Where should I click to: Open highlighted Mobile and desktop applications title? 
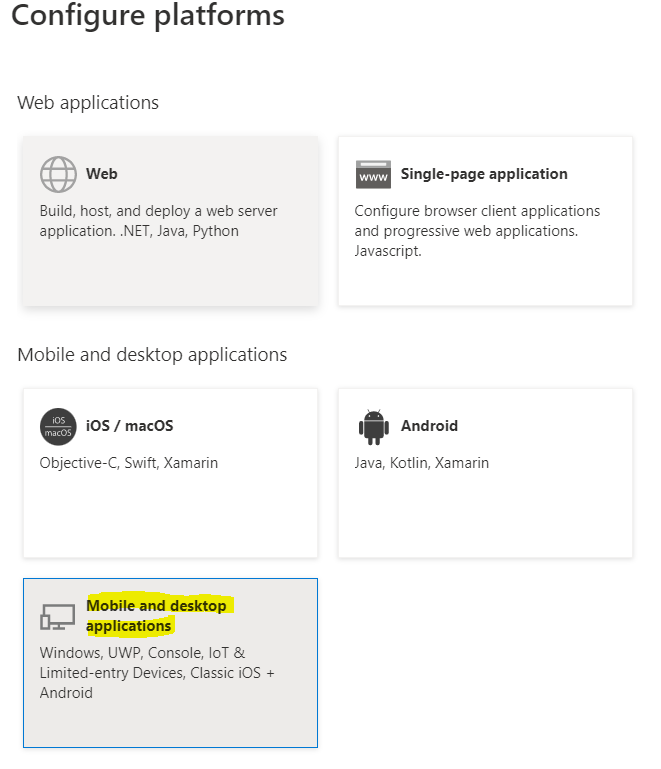[x=156, y=616]
